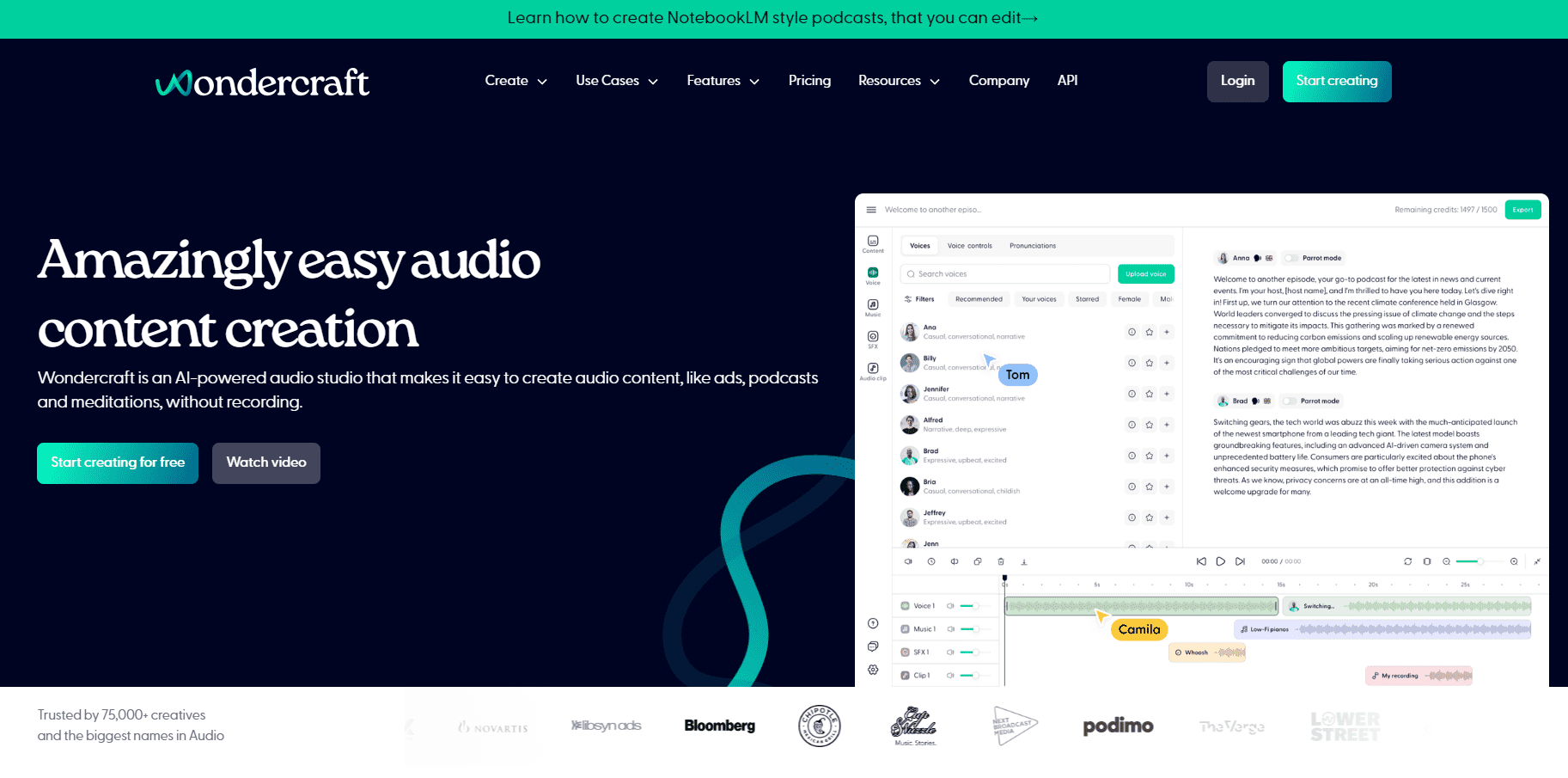Toggle Parrot mode for Anna
1568x778 pixels.
[1290, 258]
